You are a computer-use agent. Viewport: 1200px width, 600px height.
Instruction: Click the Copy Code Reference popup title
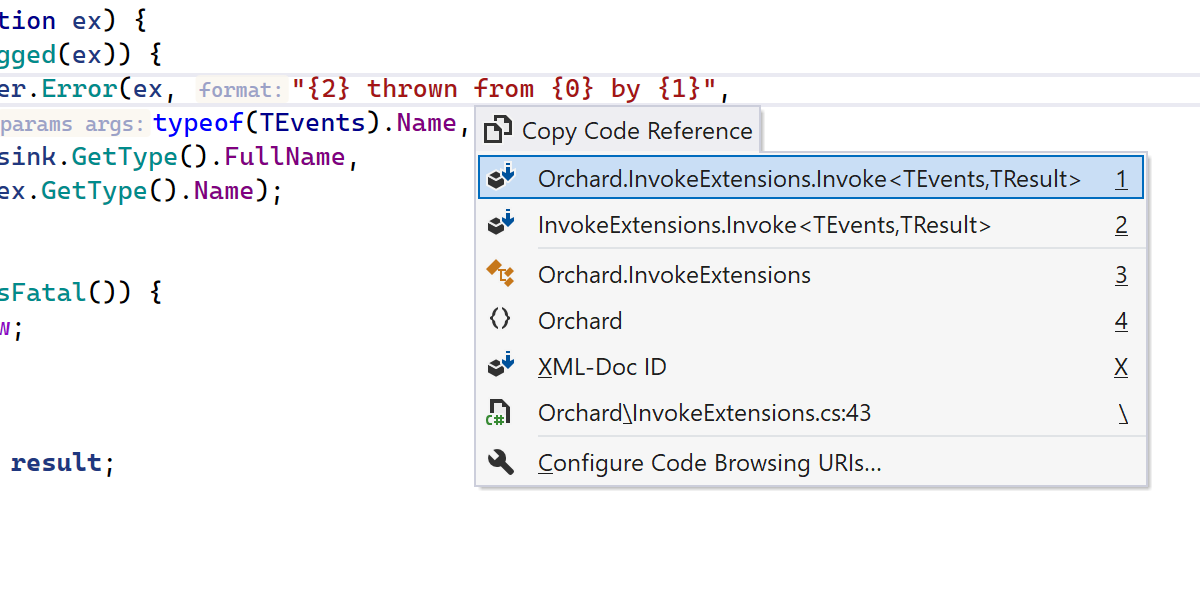[x=636, y=131]
